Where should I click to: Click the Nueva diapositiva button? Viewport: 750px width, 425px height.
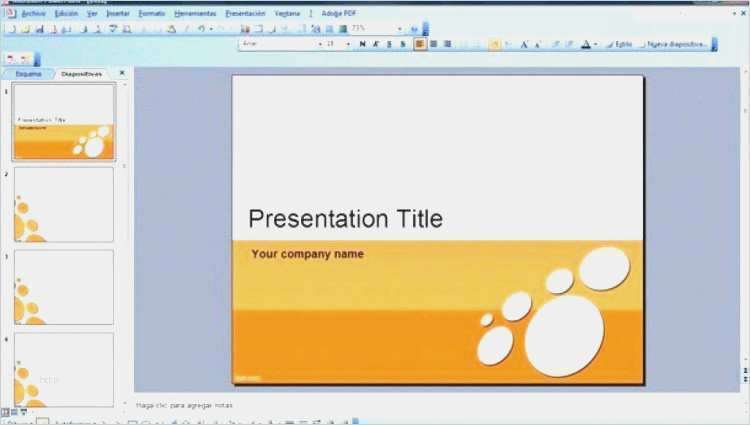[675, 44]
